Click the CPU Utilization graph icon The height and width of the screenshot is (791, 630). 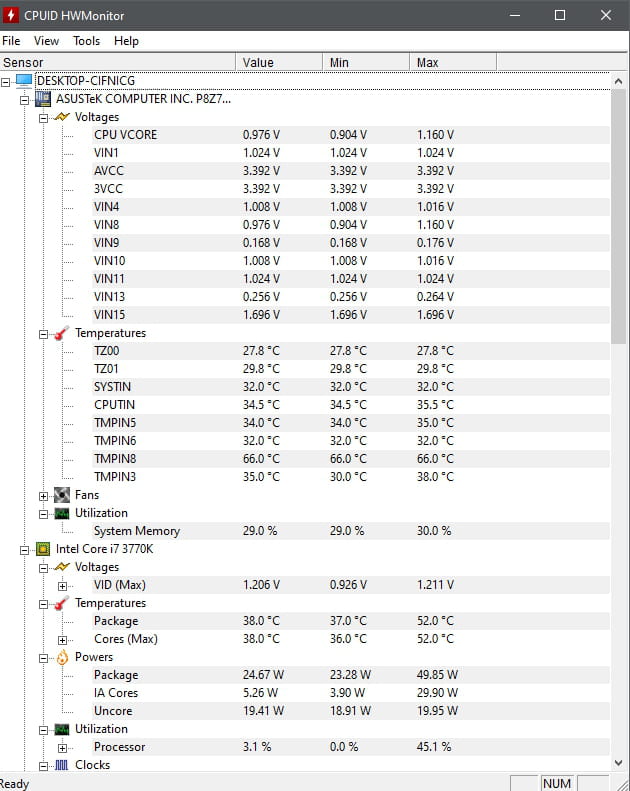coord(62,729)
